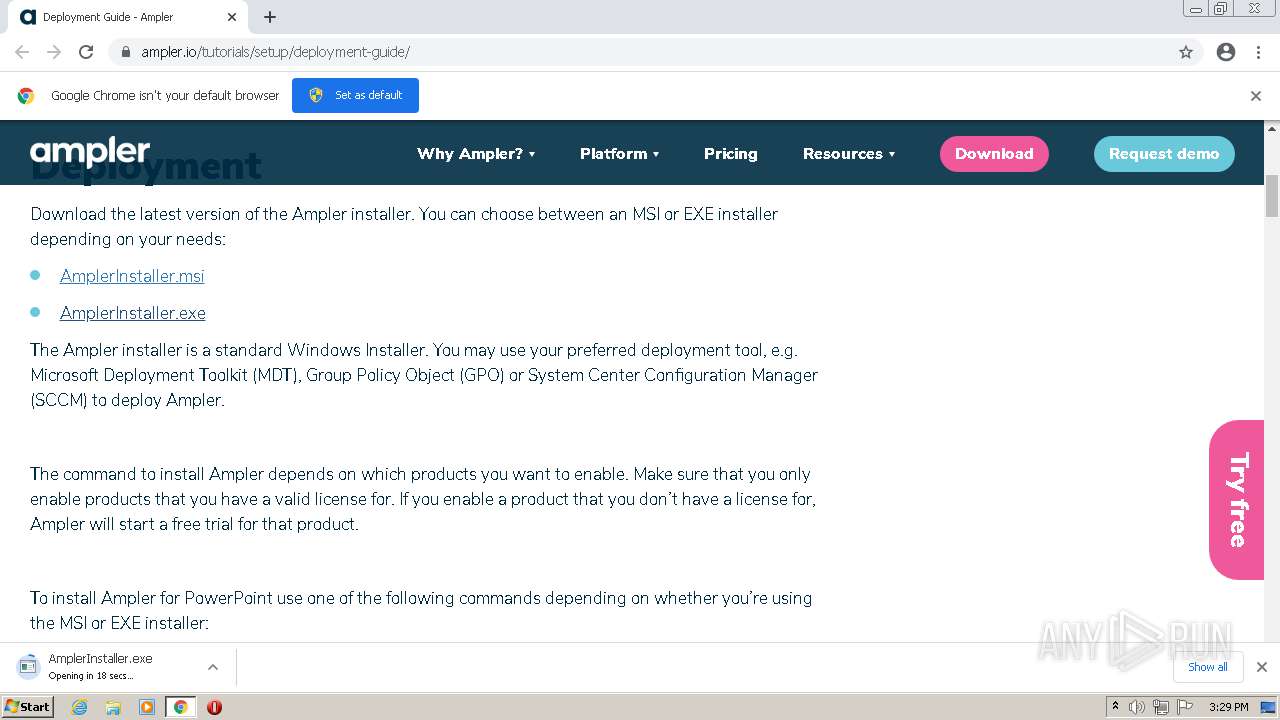This screenshot has width=1280, height=720.
Task: Expand the AmplerInstaller.exe download options arrow
Action: (213, 667)
